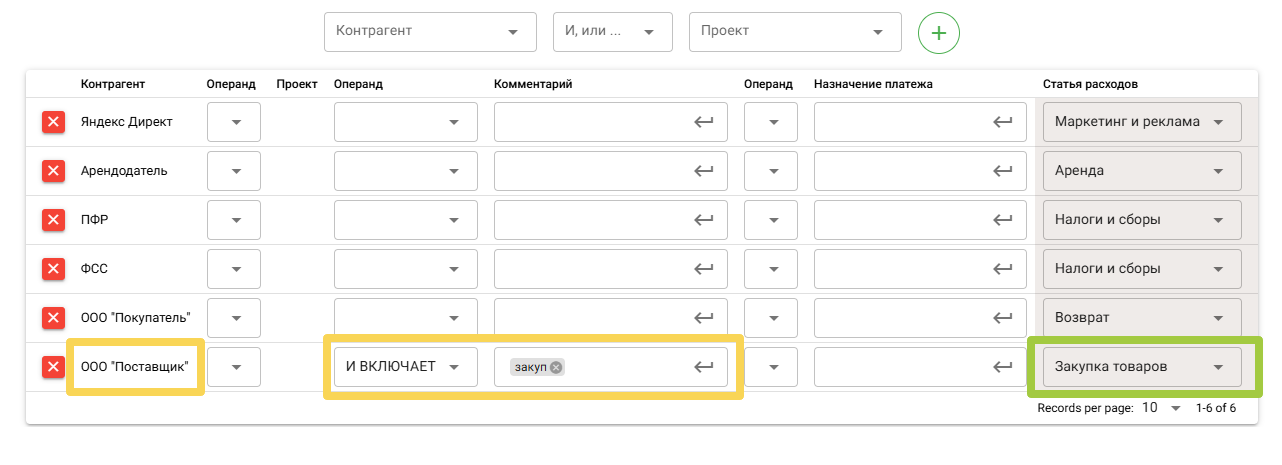Delete the Яндекс Директ row
The height and width of the screenshot is (465, 1282).
[53, 122]
